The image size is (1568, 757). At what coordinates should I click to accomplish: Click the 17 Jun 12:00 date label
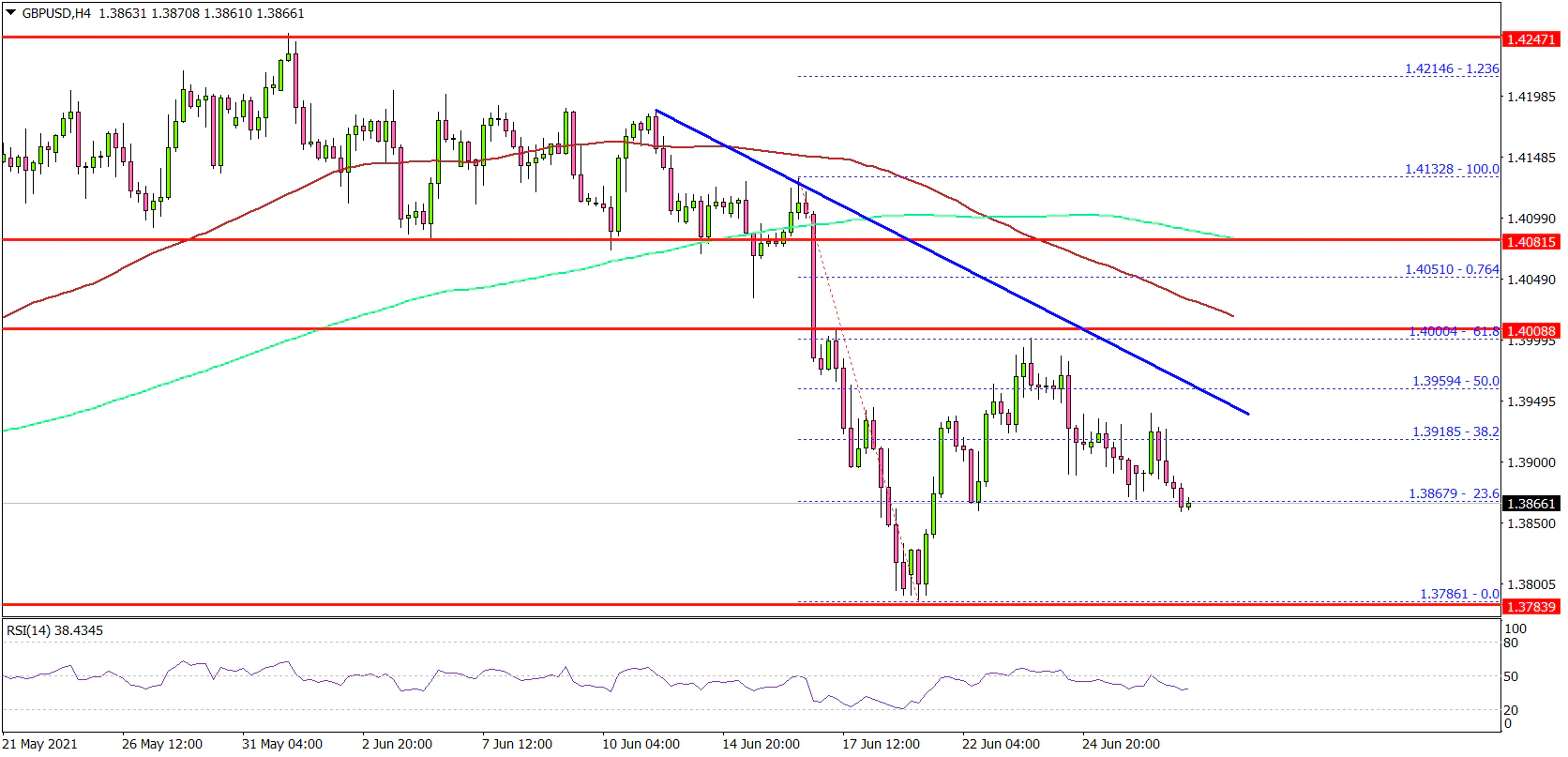point(881,744)
